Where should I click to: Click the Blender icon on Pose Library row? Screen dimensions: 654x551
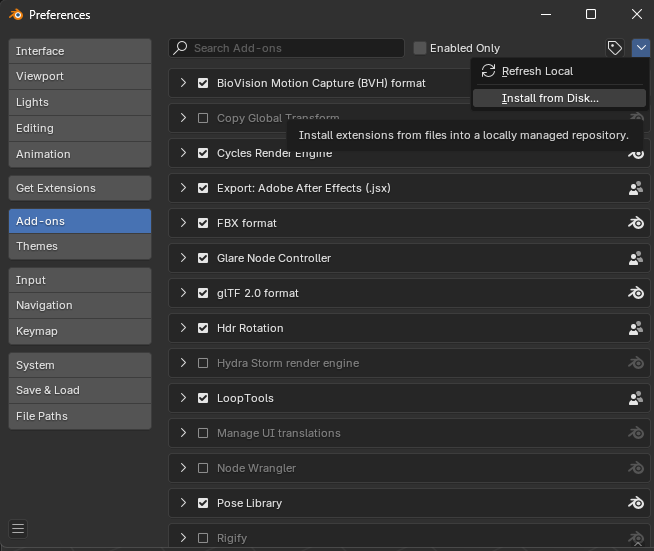[x=635, y=503]
